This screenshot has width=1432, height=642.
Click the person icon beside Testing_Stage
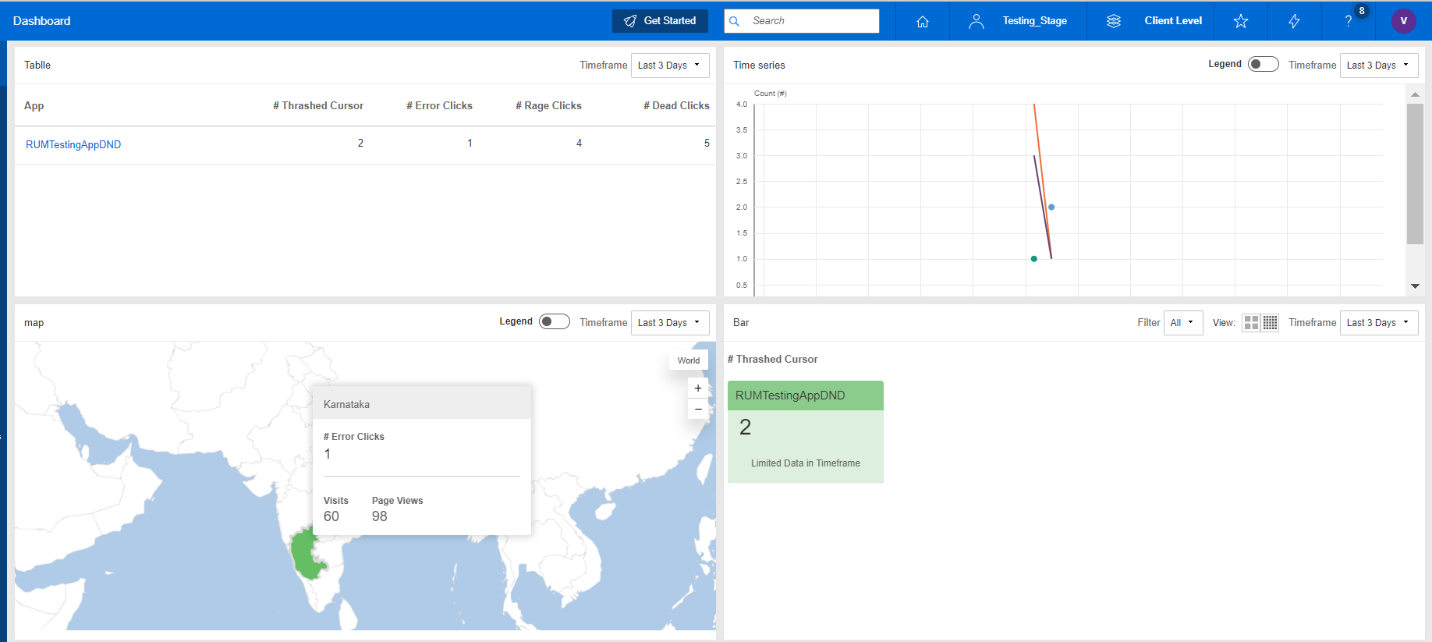(976, 21)
